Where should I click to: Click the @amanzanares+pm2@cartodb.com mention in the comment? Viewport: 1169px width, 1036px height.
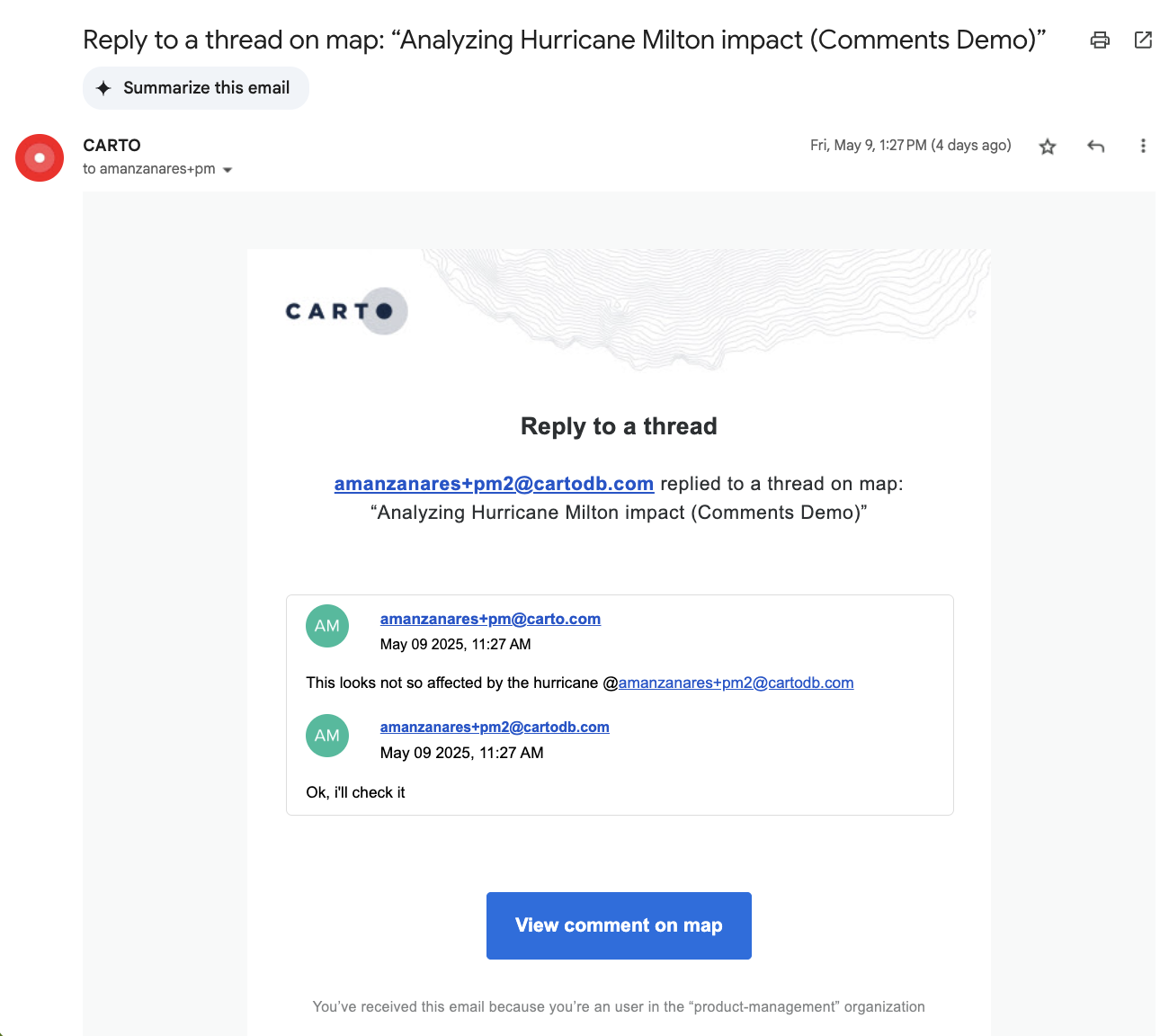735,683
